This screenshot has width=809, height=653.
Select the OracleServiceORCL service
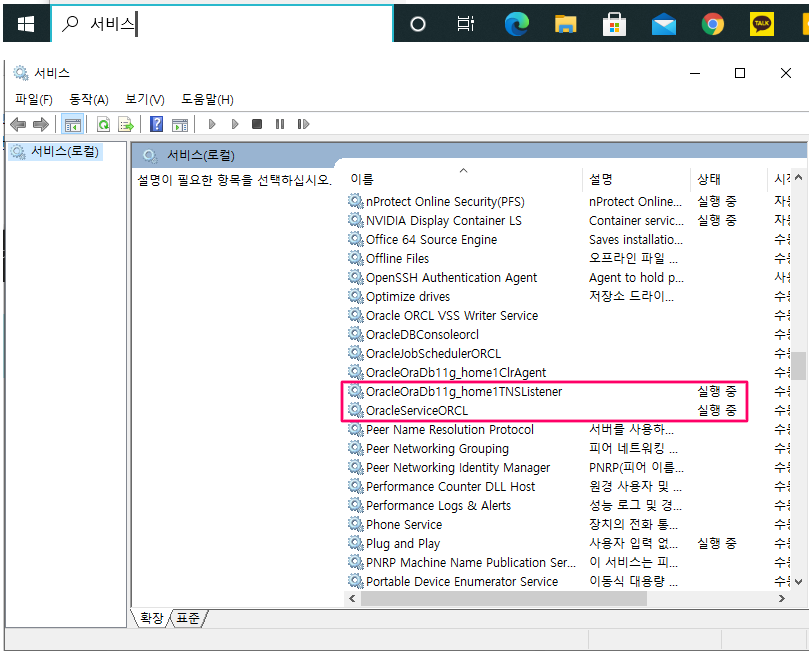click(417, 411)
